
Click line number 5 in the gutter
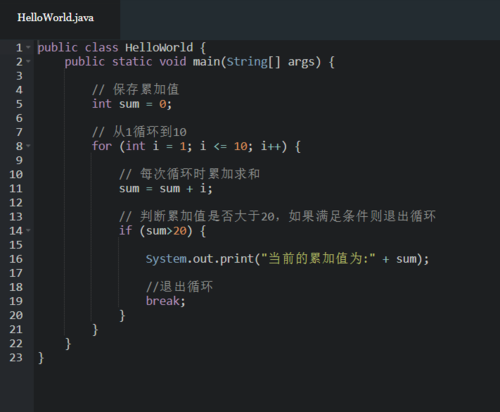19,104
